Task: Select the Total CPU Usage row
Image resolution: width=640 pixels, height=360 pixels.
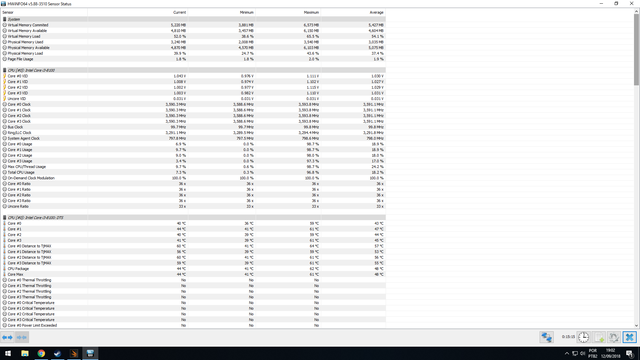Action: pyautogui.click(x=193, y=173)
